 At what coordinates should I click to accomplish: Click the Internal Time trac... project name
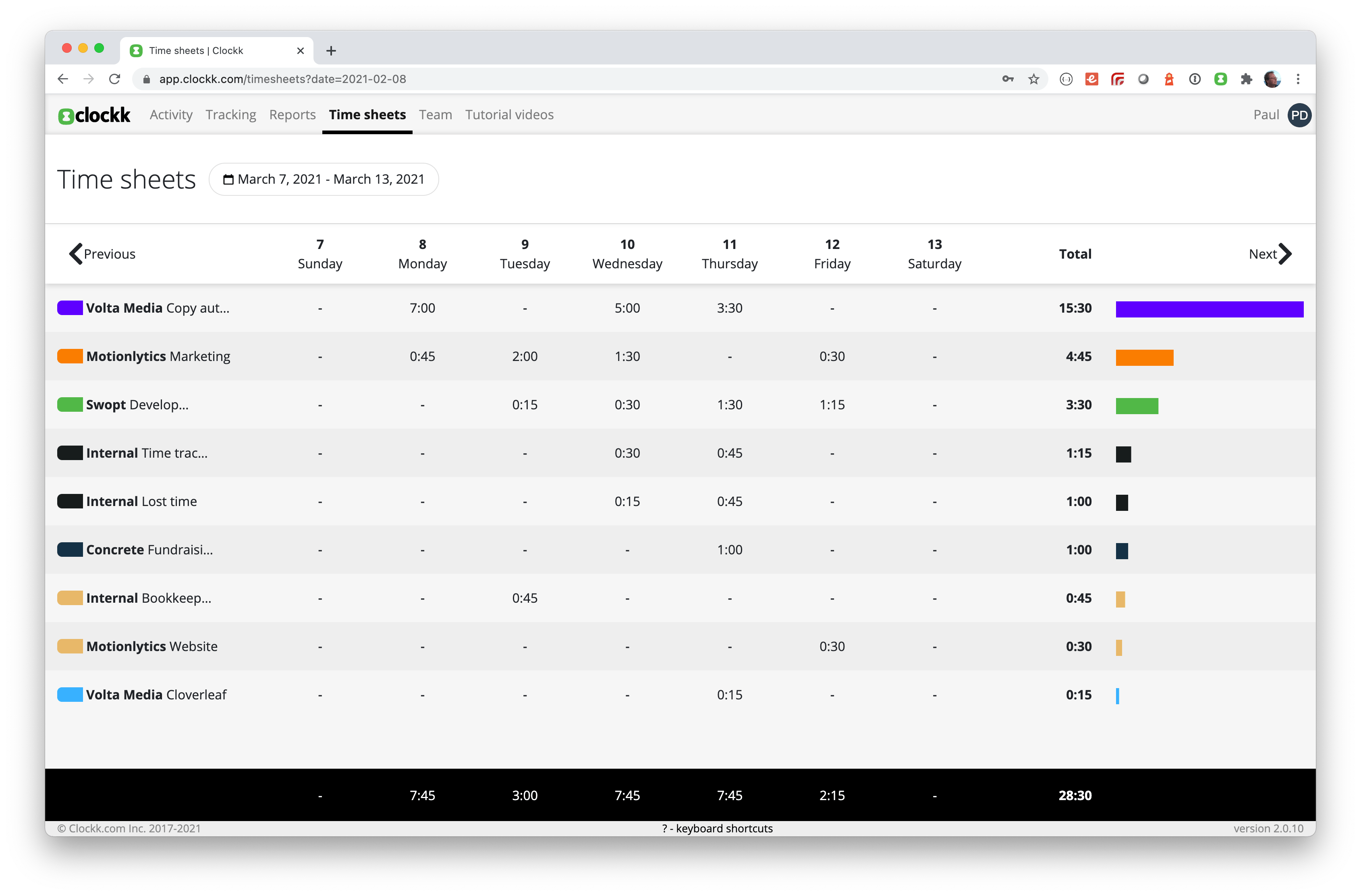[x=147, y=453]
